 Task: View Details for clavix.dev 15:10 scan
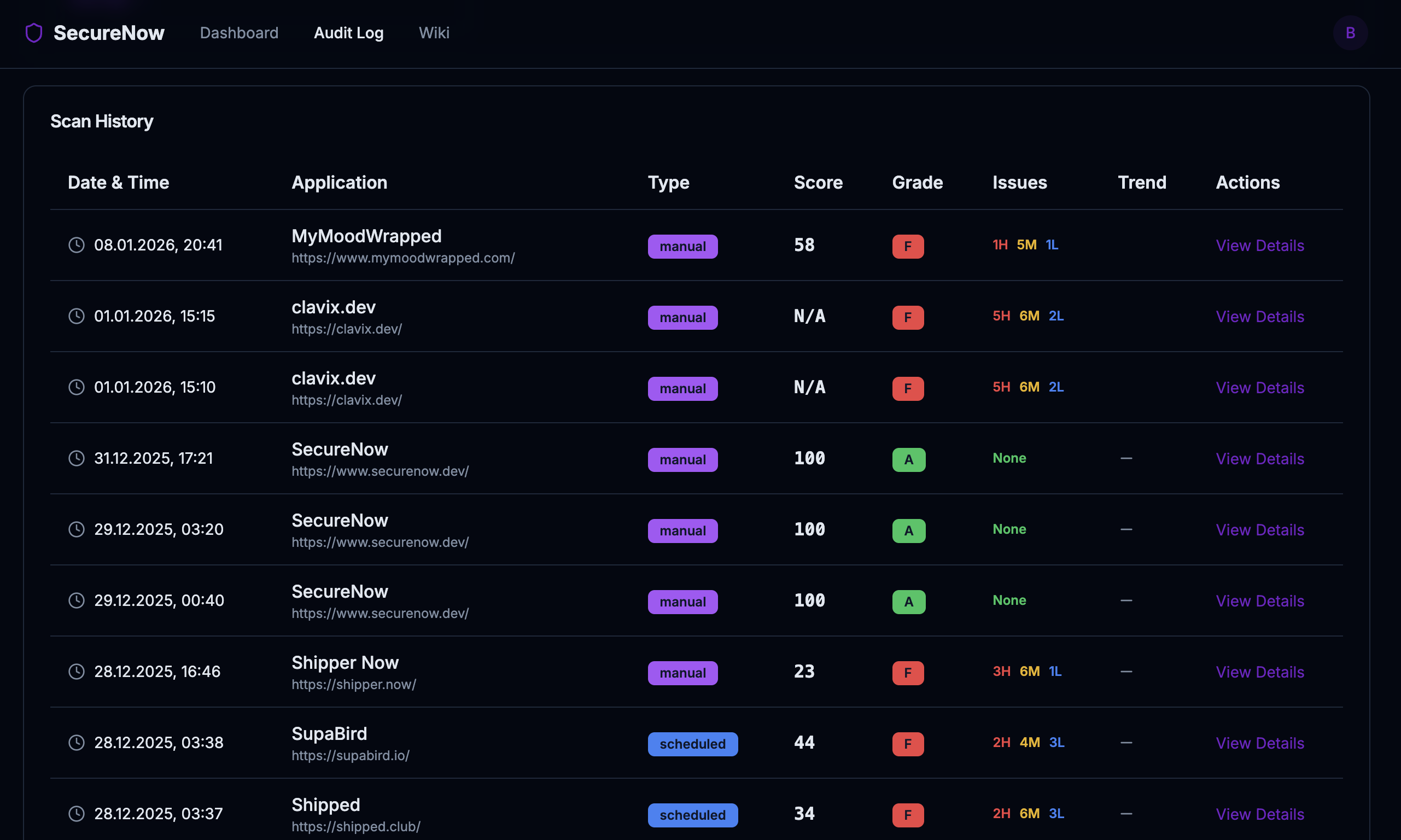click(x=1259, y=388)
